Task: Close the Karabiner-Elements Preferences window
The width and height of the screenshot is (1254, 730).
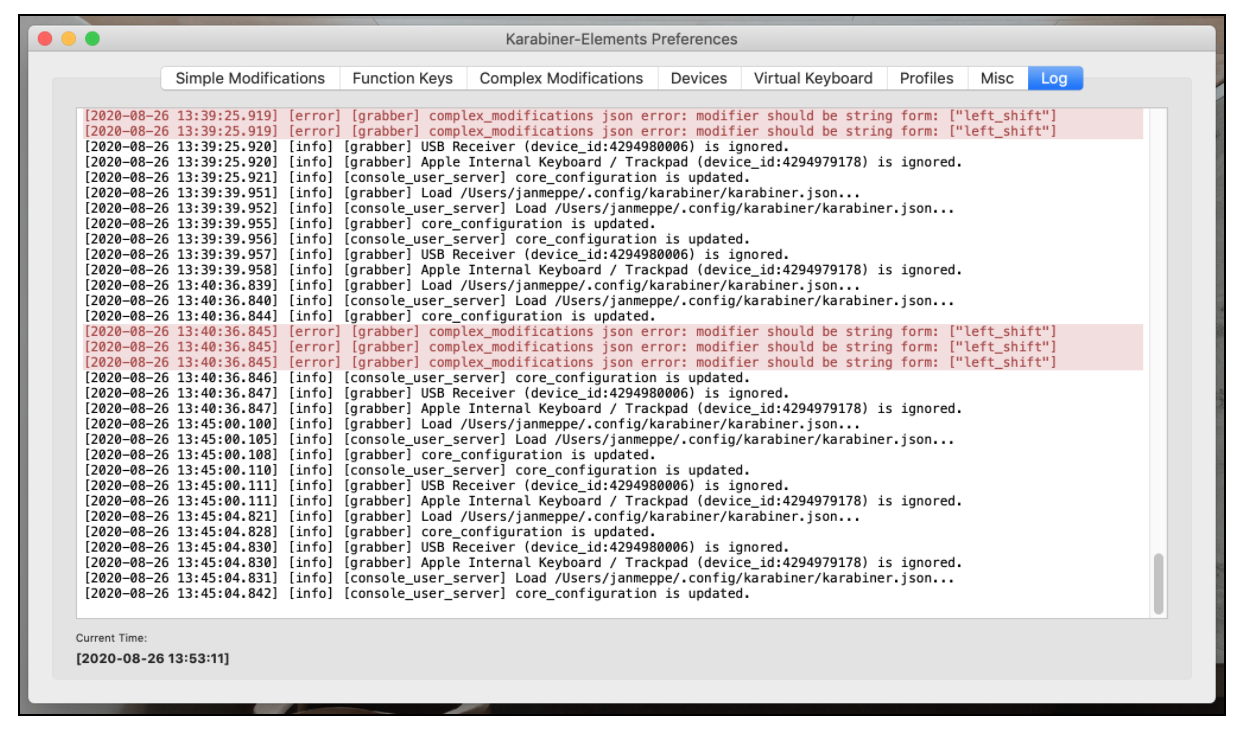Action: [45, 39]
